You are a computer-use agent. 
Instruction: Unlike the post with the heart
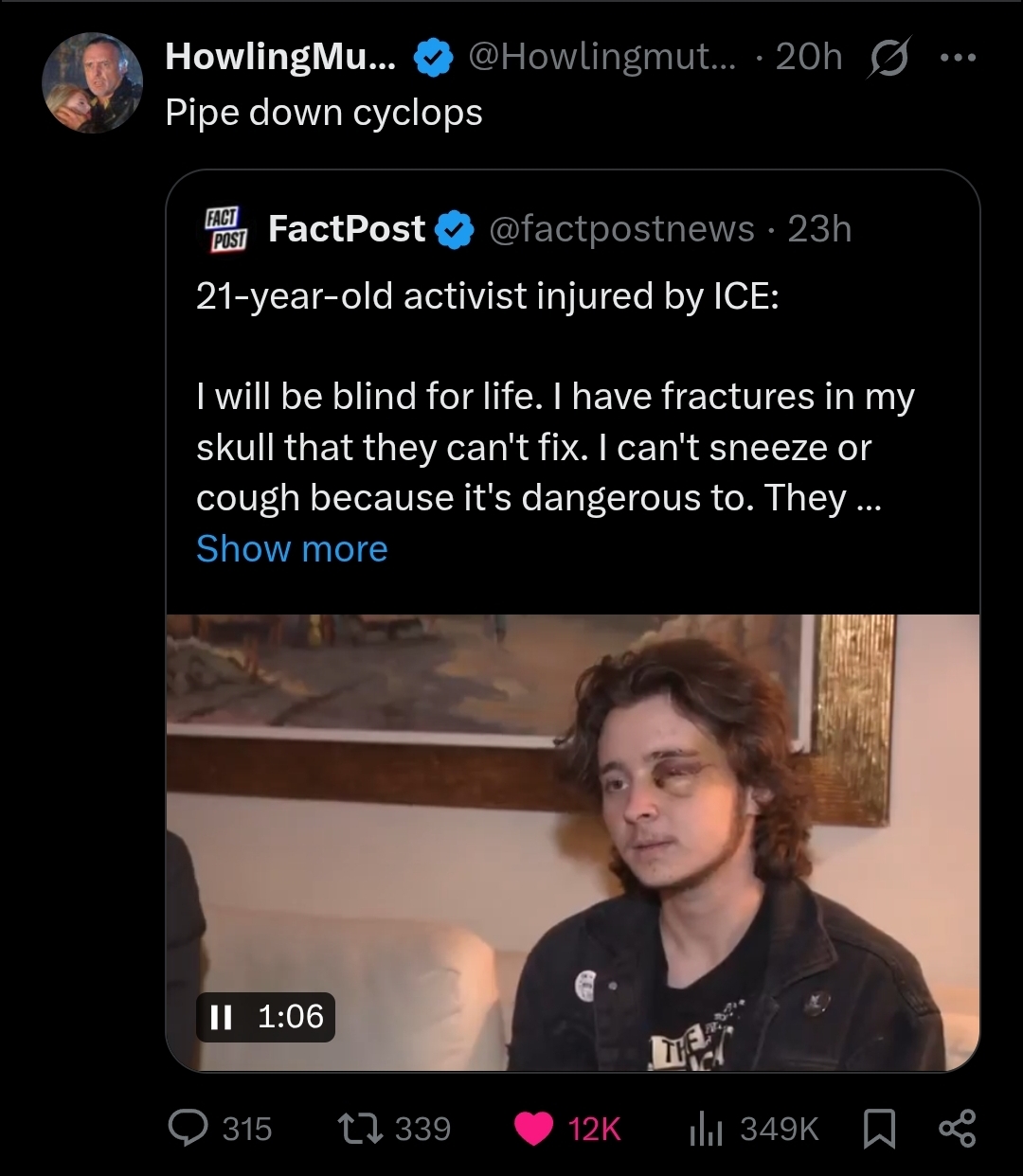coord(535,1128)
